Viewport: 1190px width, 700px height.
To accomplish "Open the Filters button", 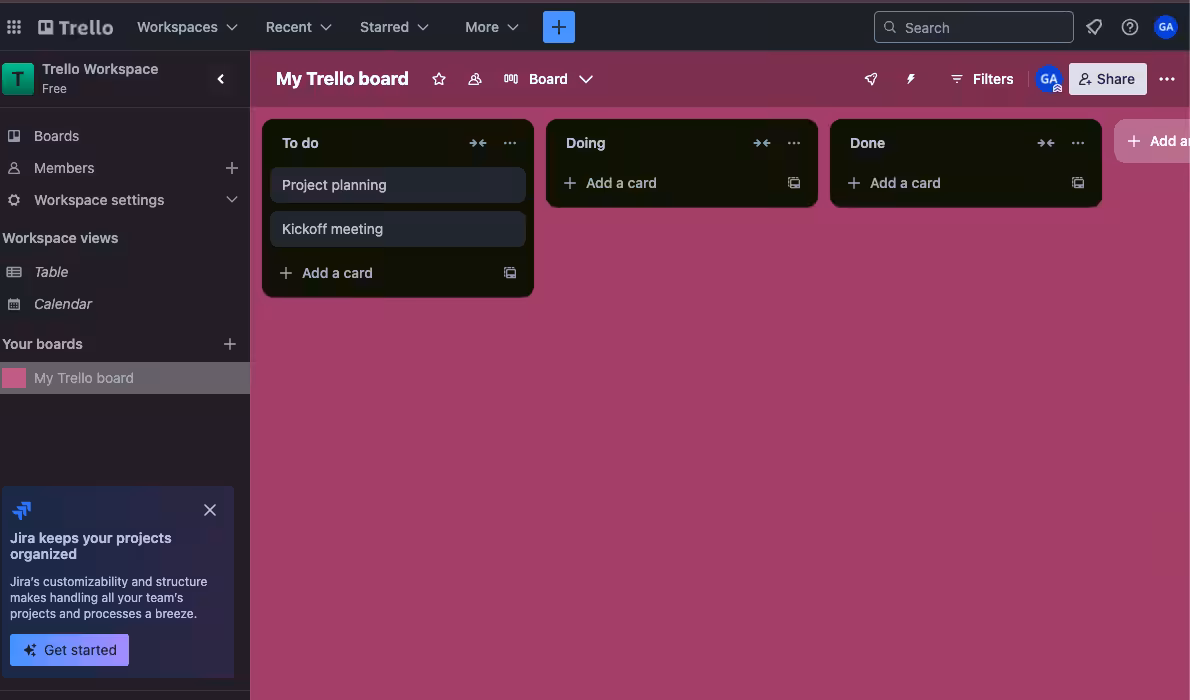I will tap(982, 79).
